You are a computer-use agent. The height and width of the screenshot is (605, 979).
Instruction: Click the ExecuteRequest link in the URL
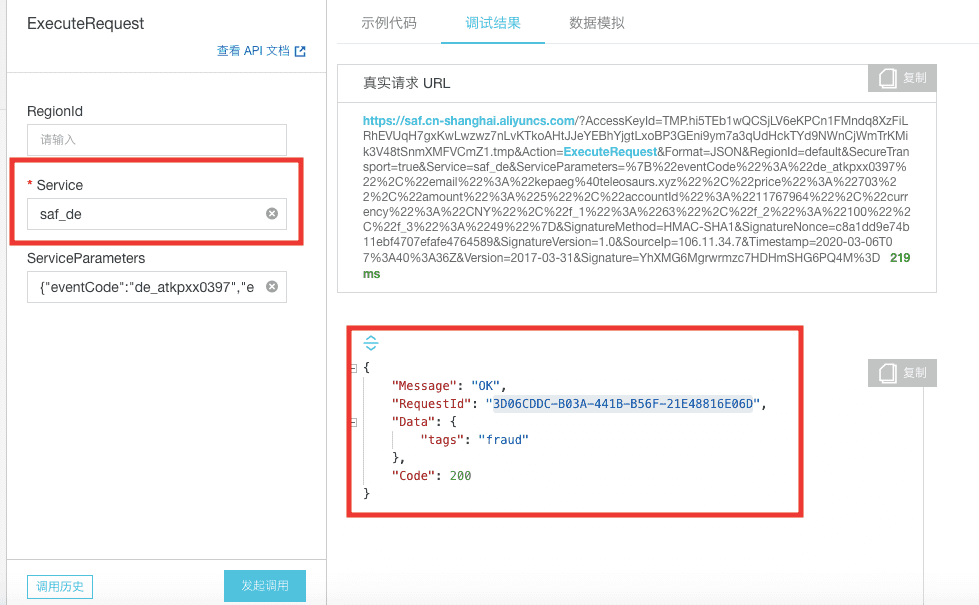[x=610, y=152]
